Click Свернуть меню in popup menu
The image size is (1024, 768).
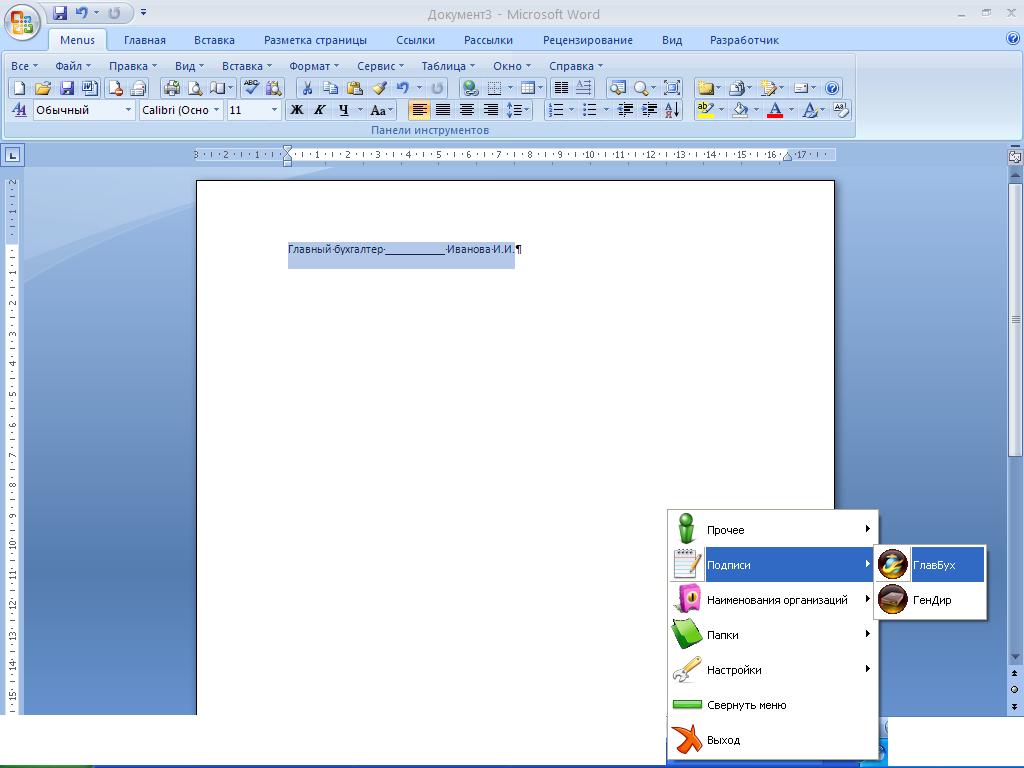pyautogui.click(x=746, y=705)
